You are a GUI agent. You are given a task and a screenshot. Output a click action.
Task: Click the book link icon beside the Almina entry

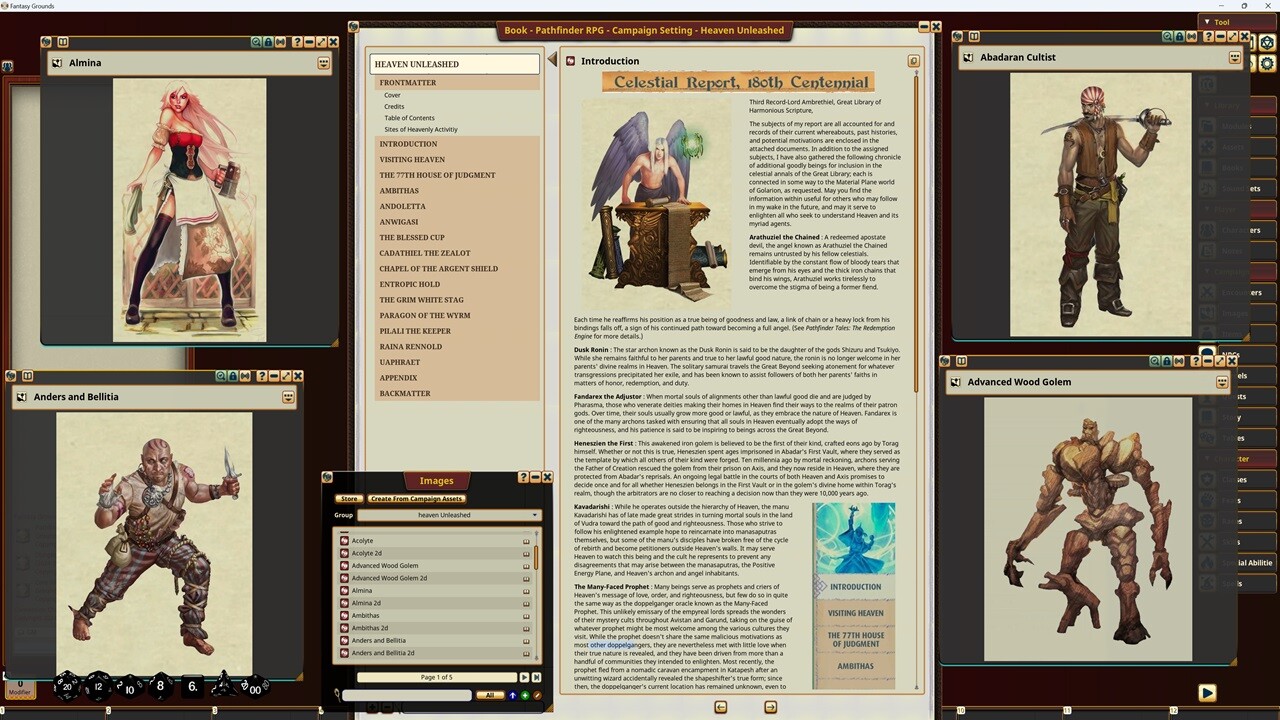coord(525,590)
